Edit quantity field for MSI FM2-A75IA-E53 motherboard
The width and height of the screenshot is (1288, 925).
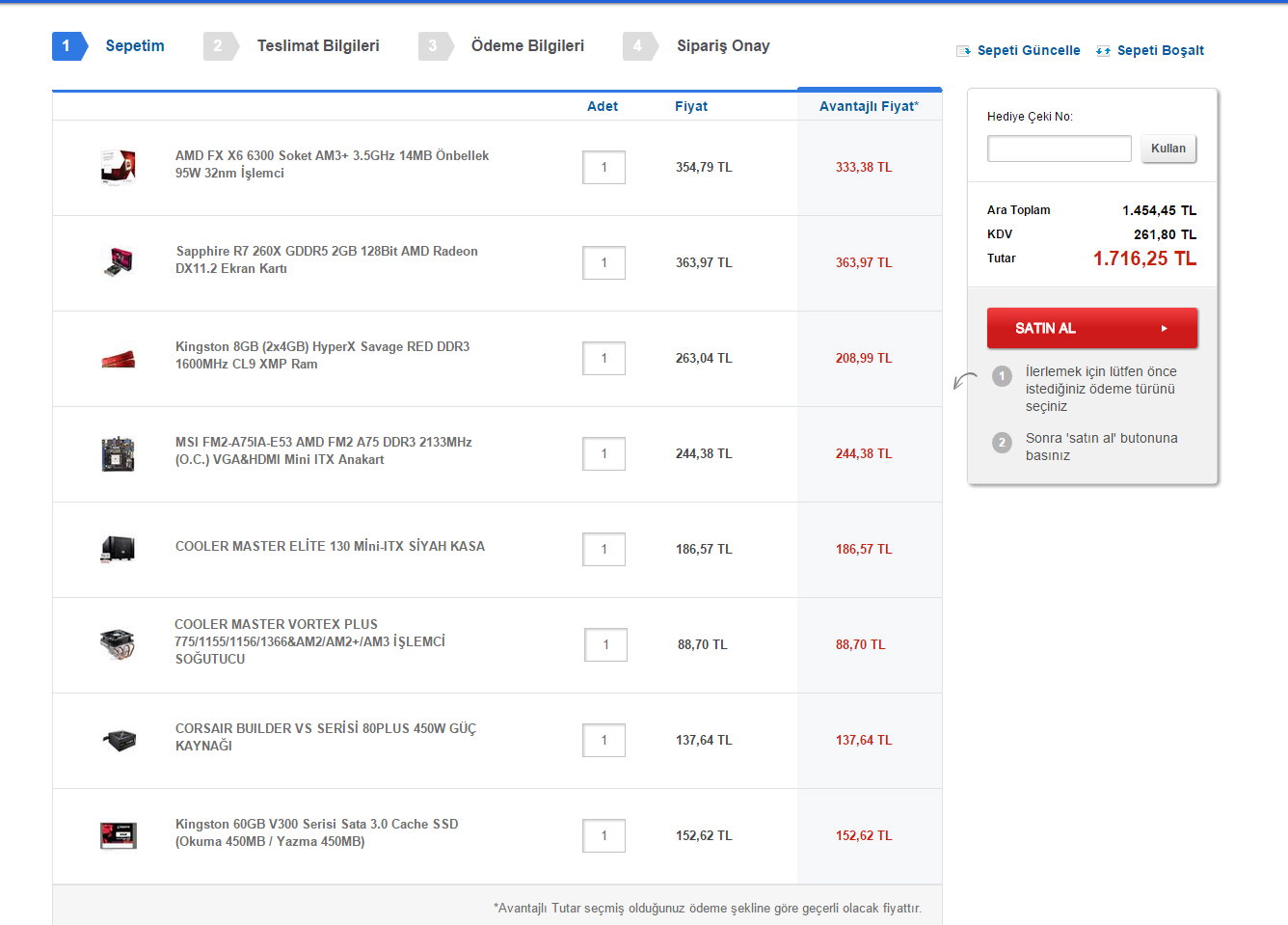tap(604, 454)
